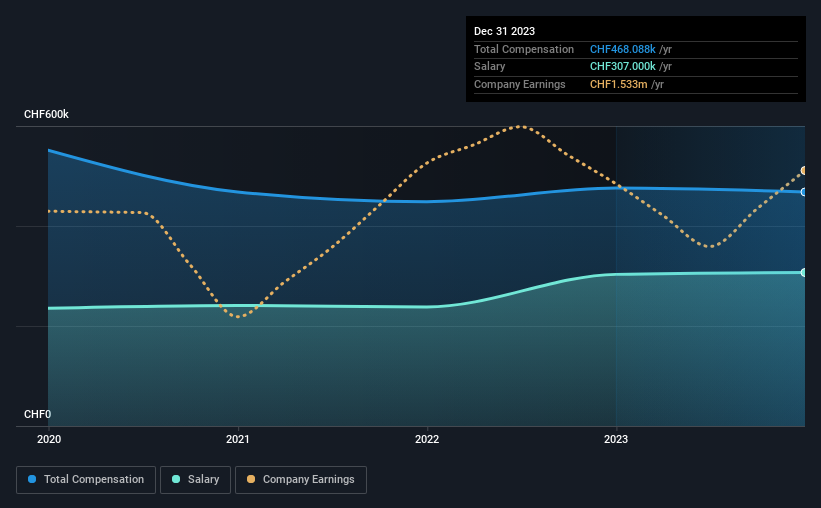This screenshot has height=508, width=821.
Task: Toggle the Total Compensation legend button
Action: point(86,480)
